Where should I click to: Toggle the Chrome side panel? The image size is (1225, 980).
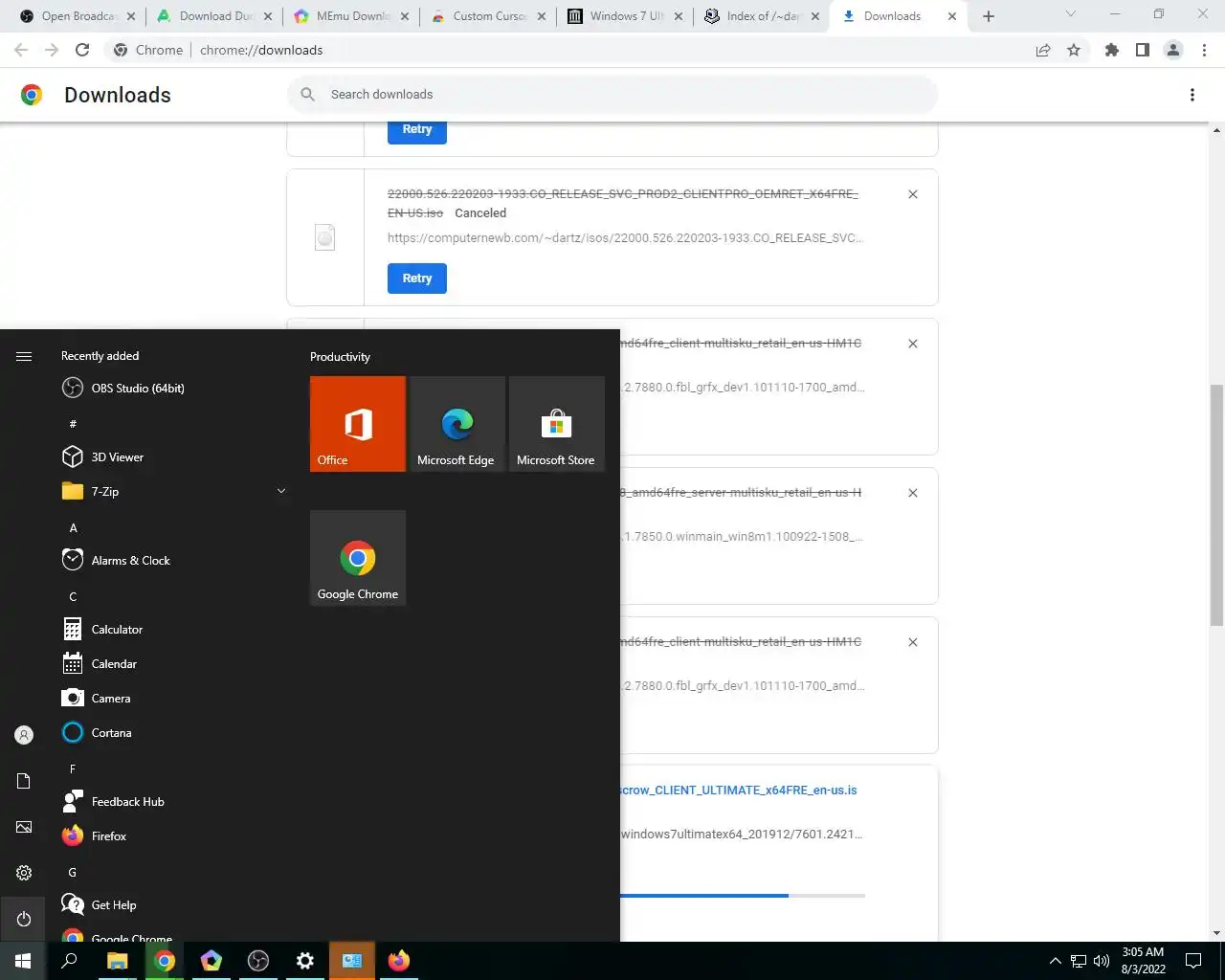point(1142,50)
